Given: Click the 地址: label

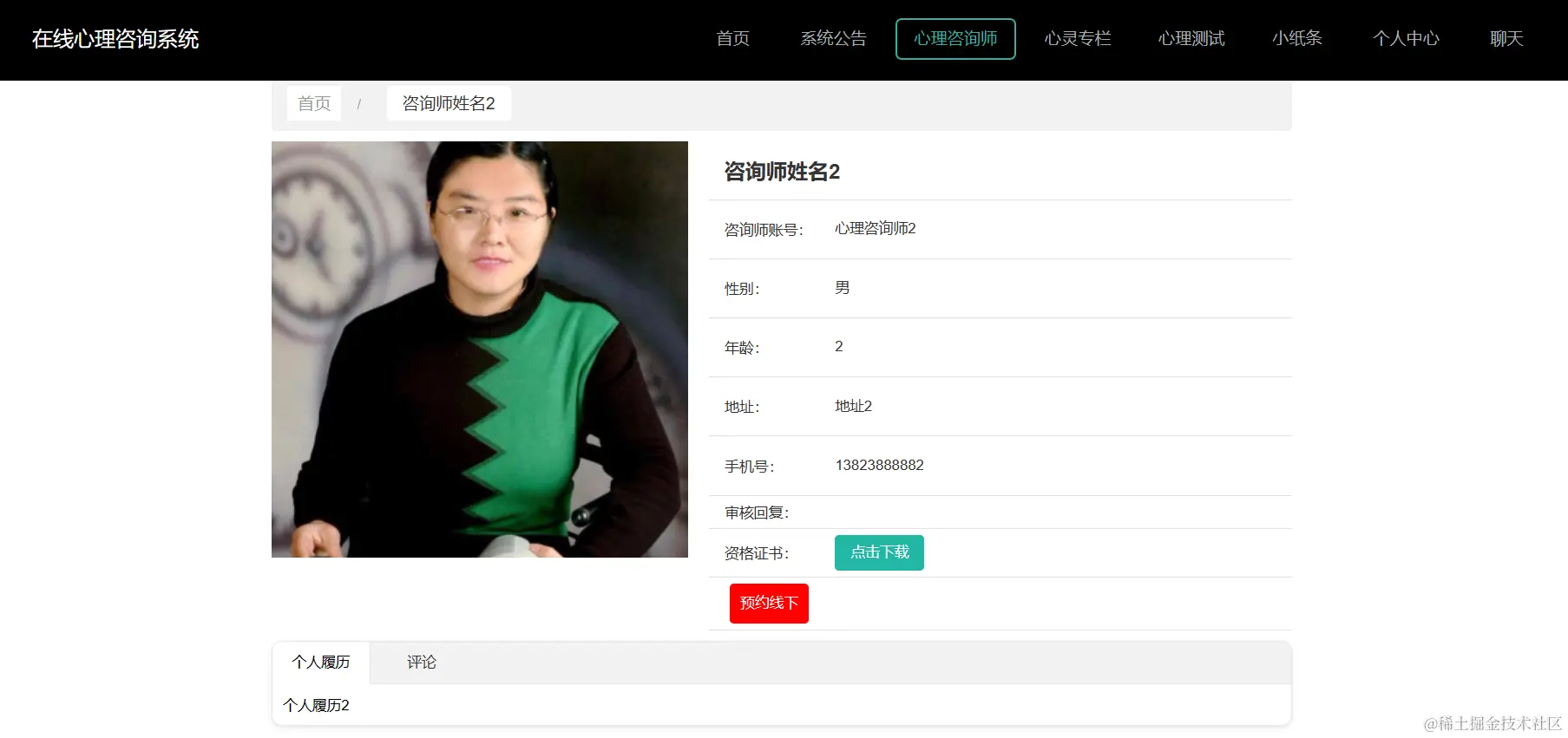Looking at the screenshot, I should 742,407.
